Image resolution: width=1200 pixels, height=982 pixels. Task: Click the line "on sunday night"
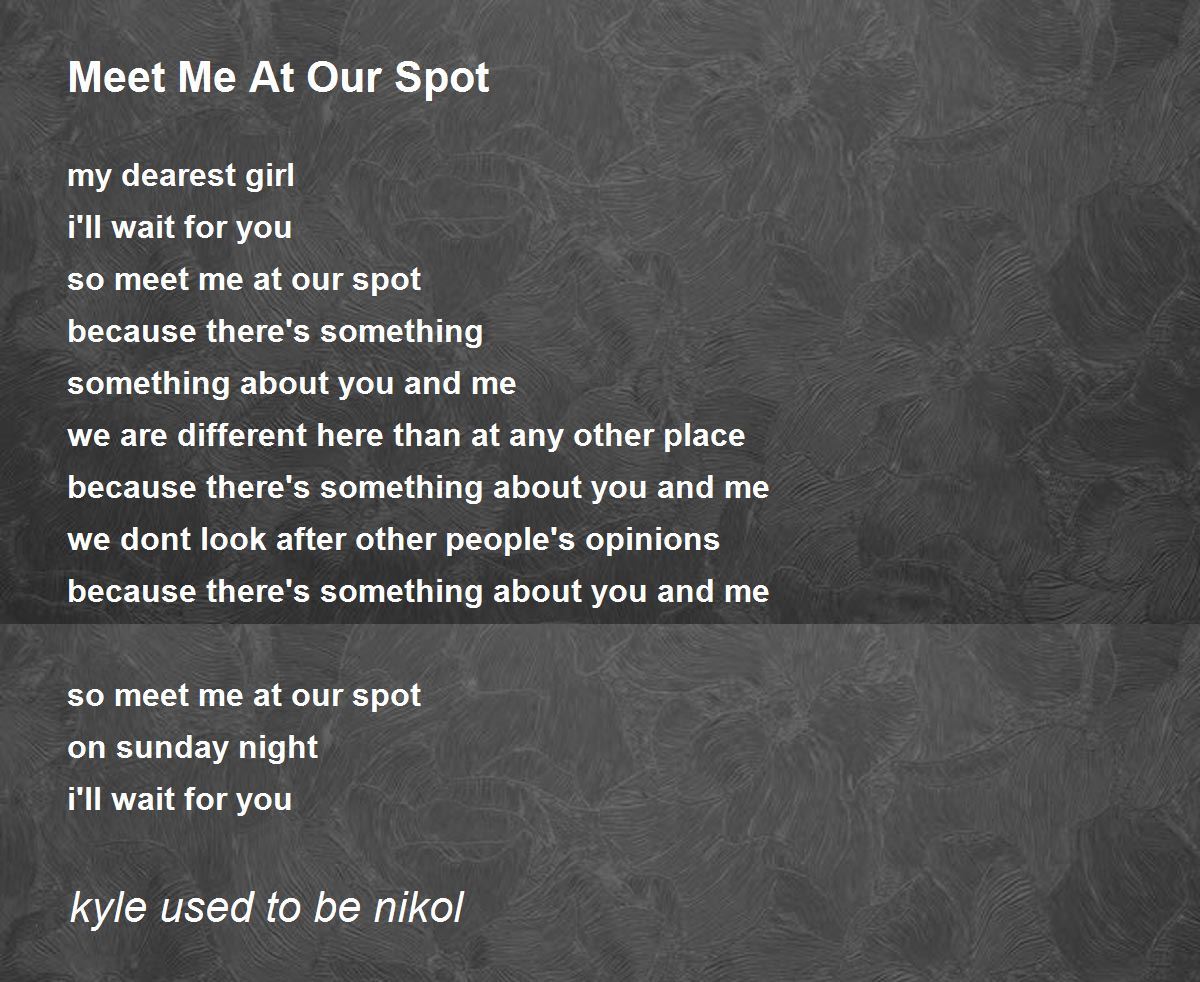pyautogui.click(x=193, y=748)
